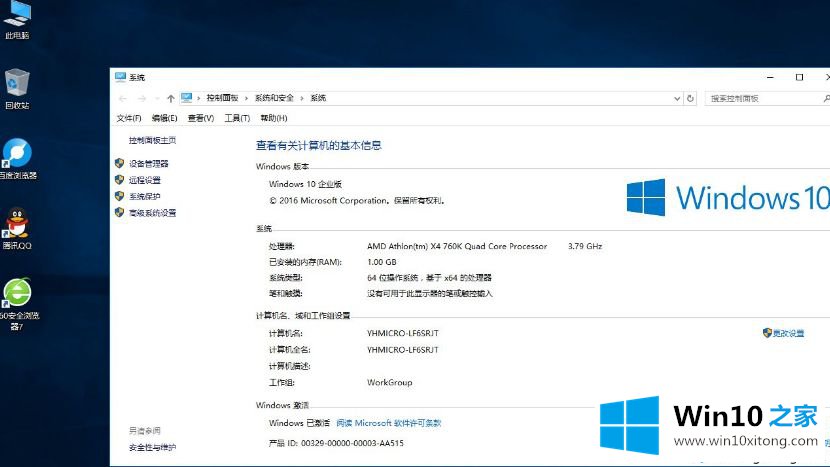
Task: Open the recent locations dropdown arrow
Action: tap(157, 98)
